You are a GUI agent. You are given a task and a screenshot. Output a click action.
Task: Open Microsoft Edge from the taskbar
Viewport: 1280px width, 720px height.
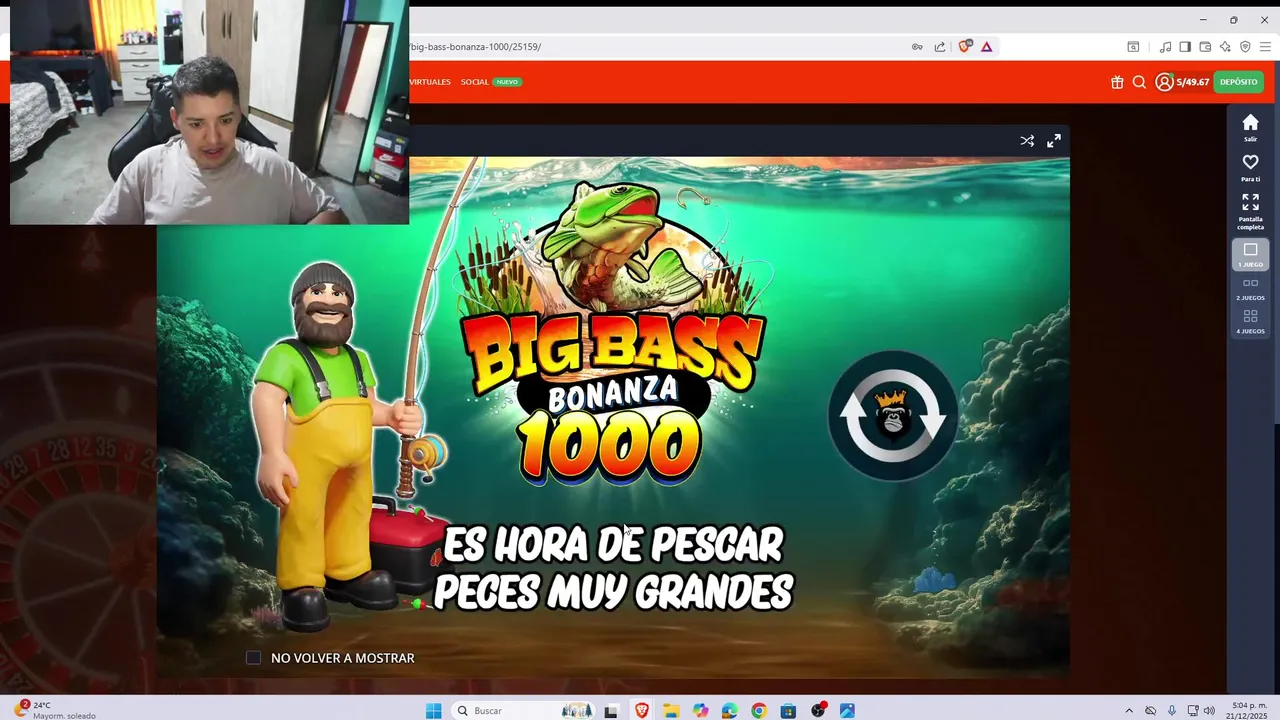pyautogui.click(x=730, y=711)
